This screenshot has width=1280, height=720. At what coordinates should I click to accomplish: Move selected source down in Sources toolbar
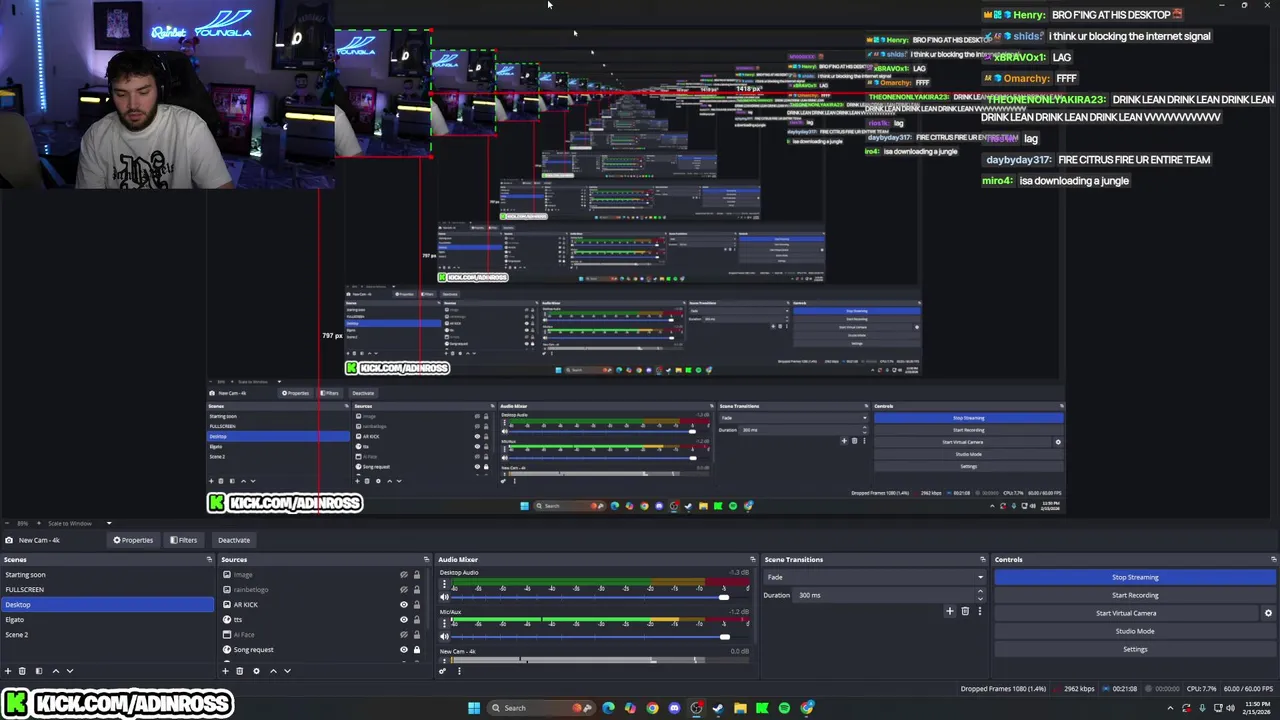[x=287, y=671]
